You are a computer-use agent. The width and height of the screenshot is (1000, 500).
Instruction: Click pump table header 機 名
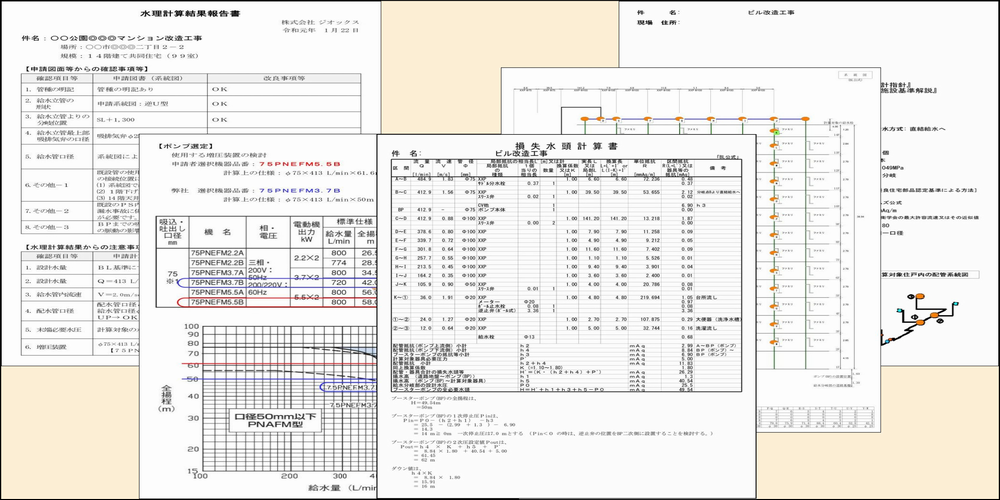pos(217,231)
